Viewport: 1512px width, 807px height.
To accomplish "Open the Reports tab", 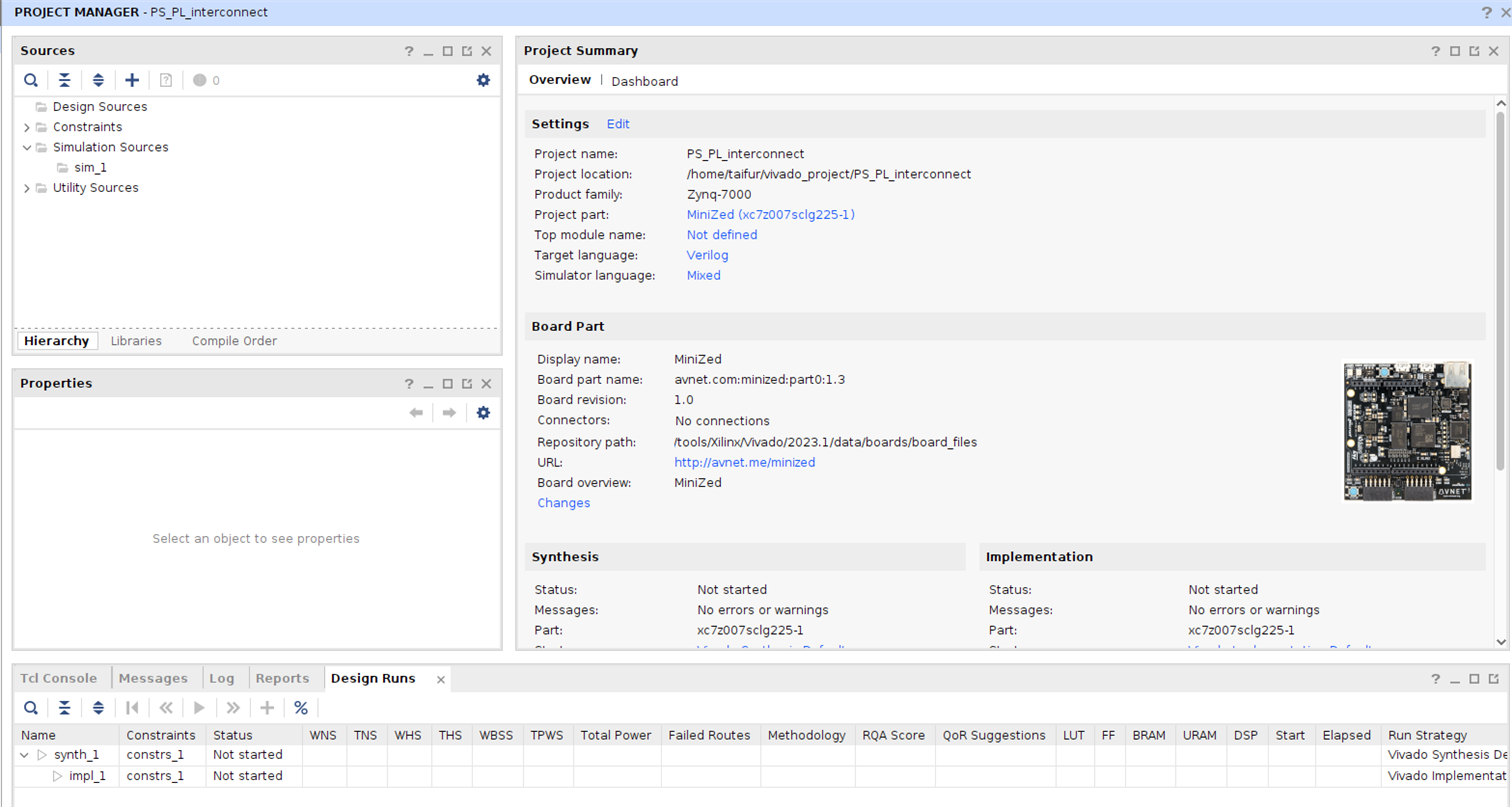I will point(283,678).
